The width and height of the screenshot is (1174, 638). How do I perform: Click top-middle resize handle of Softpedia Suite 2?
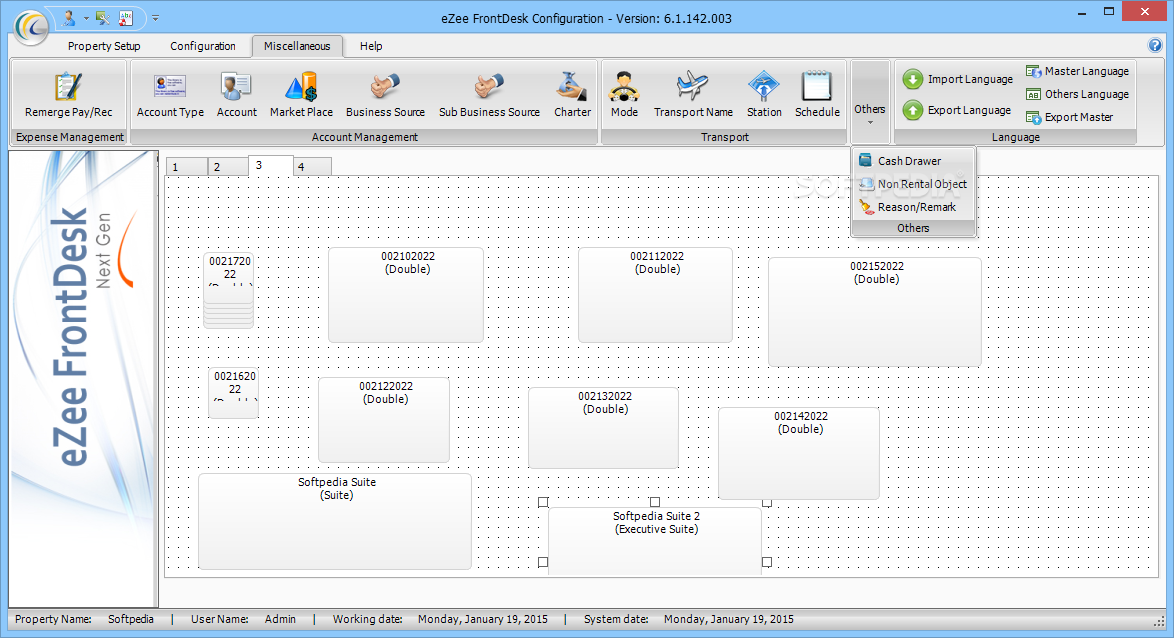click(x=655, y=502)
